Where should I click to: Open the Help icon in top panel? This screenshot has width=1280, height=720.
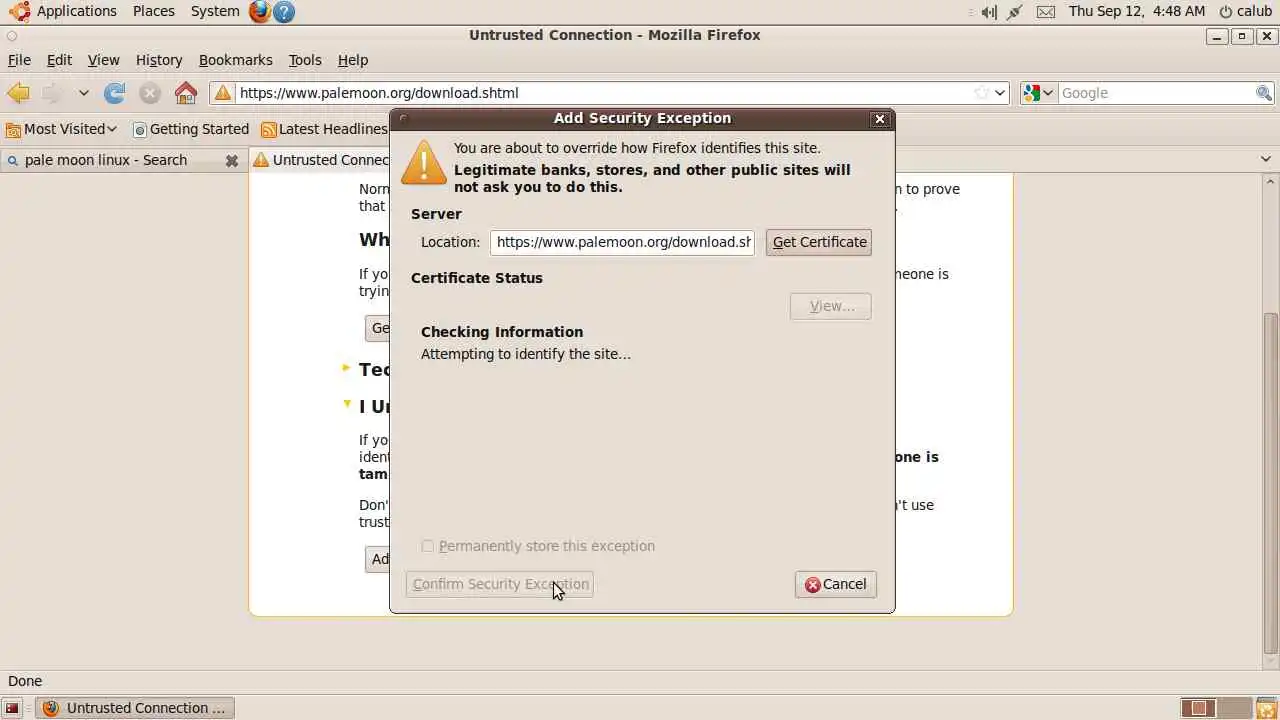[x=284, y=11]
